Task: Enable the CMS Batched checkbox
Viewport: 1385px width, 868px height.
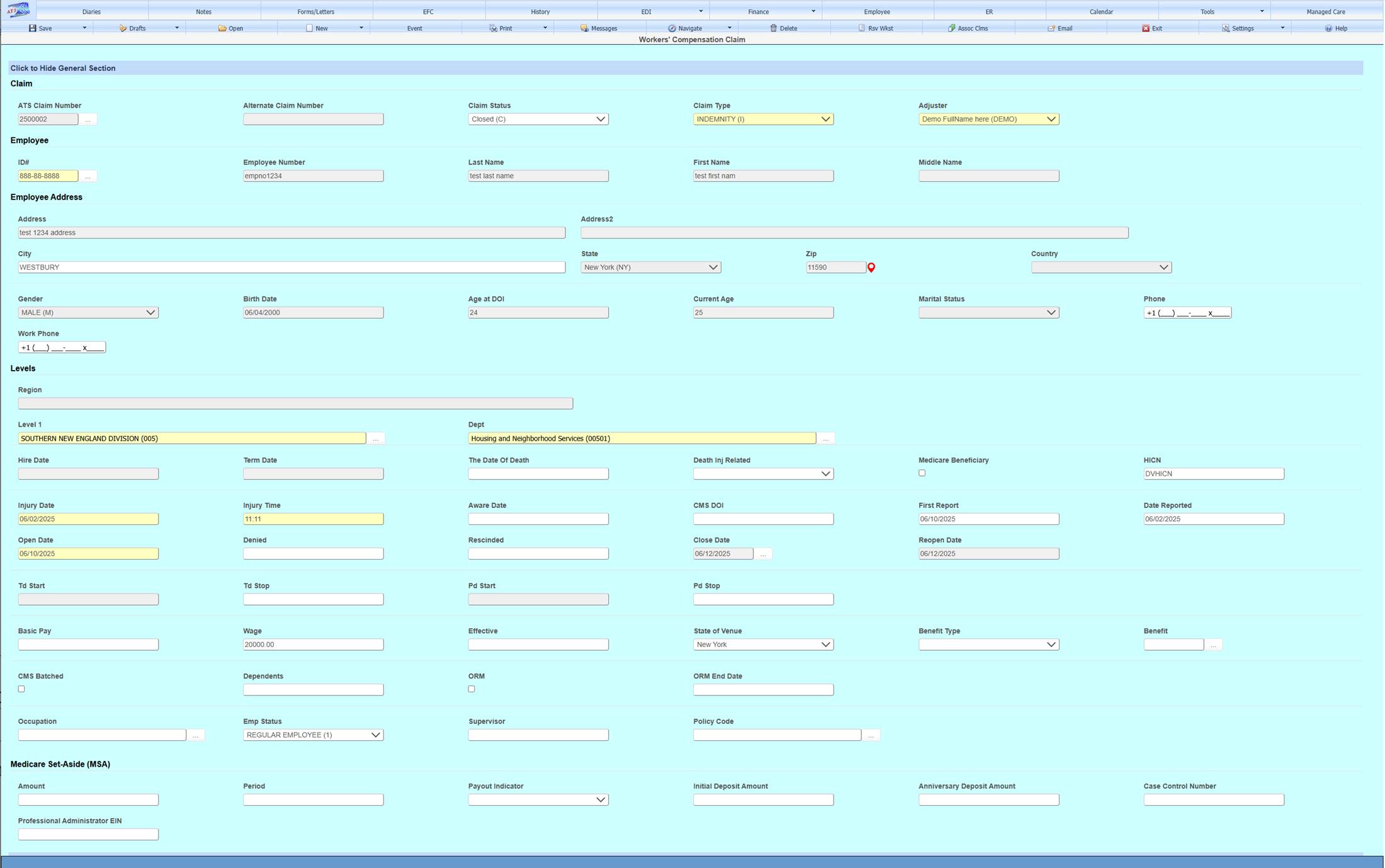Action: (21, 689)
